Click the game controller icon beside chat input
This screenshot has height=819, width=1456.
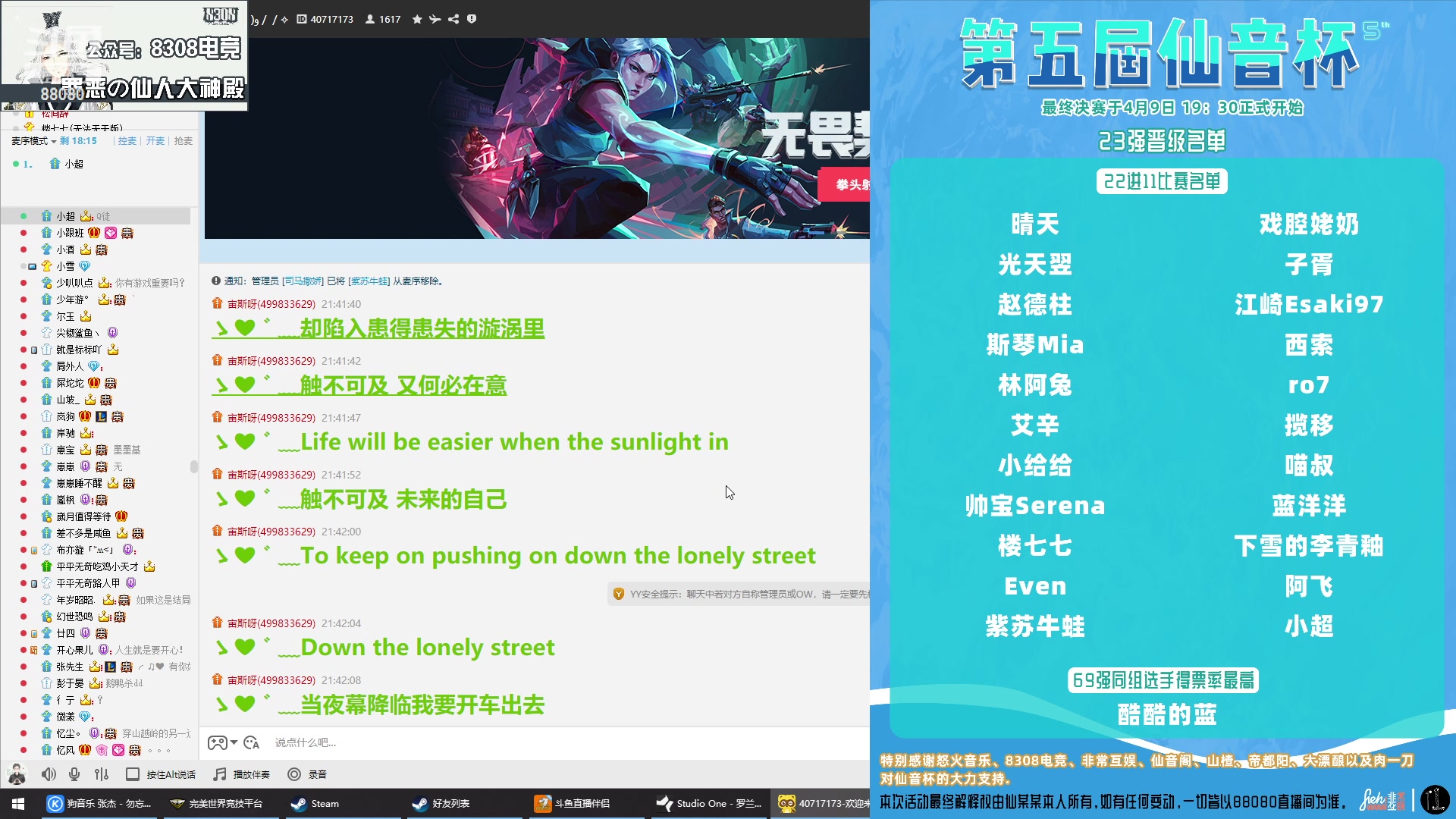pyautogui.click(x=217, y=744)
